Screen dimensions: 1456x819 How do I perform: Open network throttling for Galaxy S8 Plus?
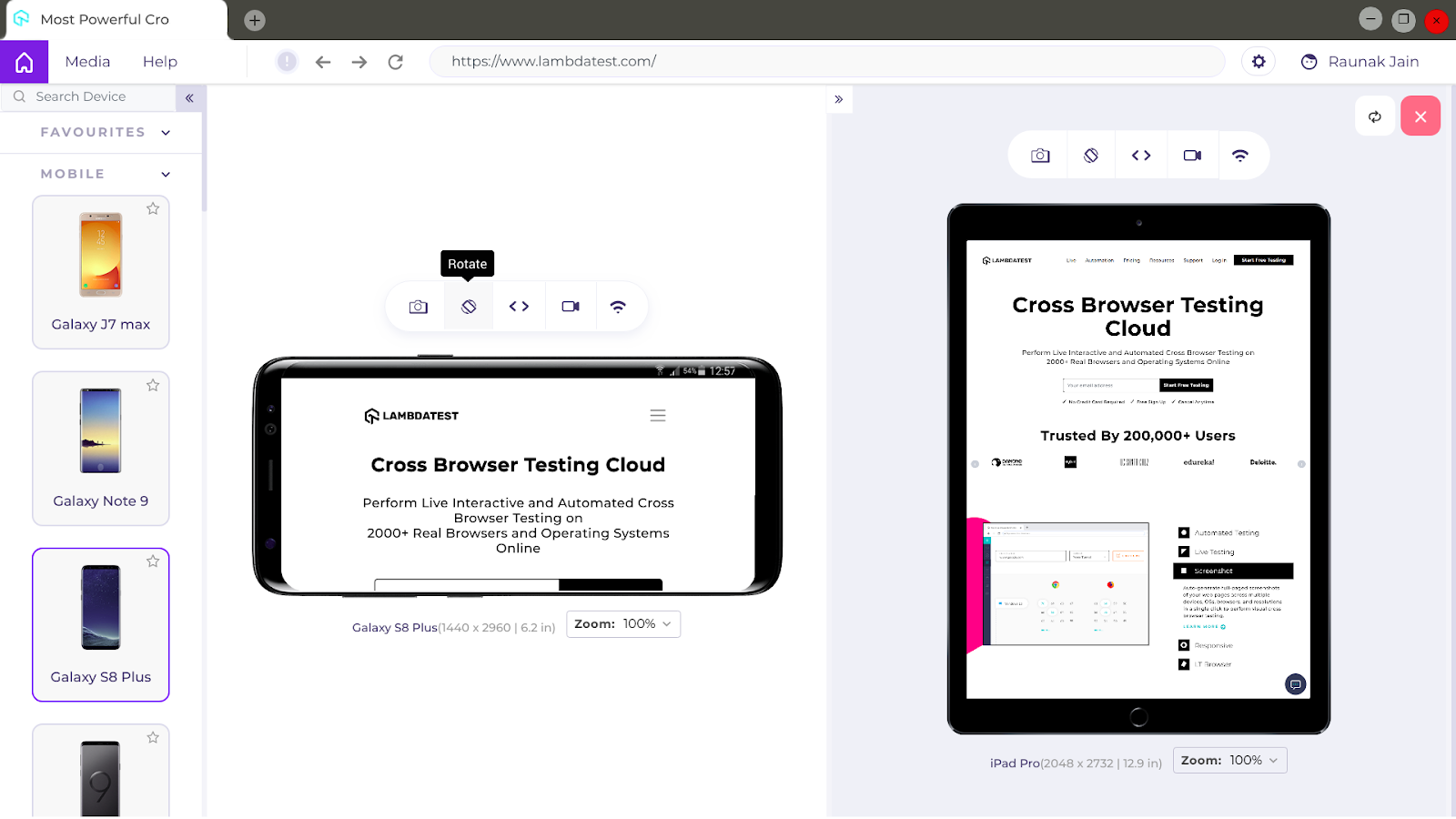pos(618,307)
